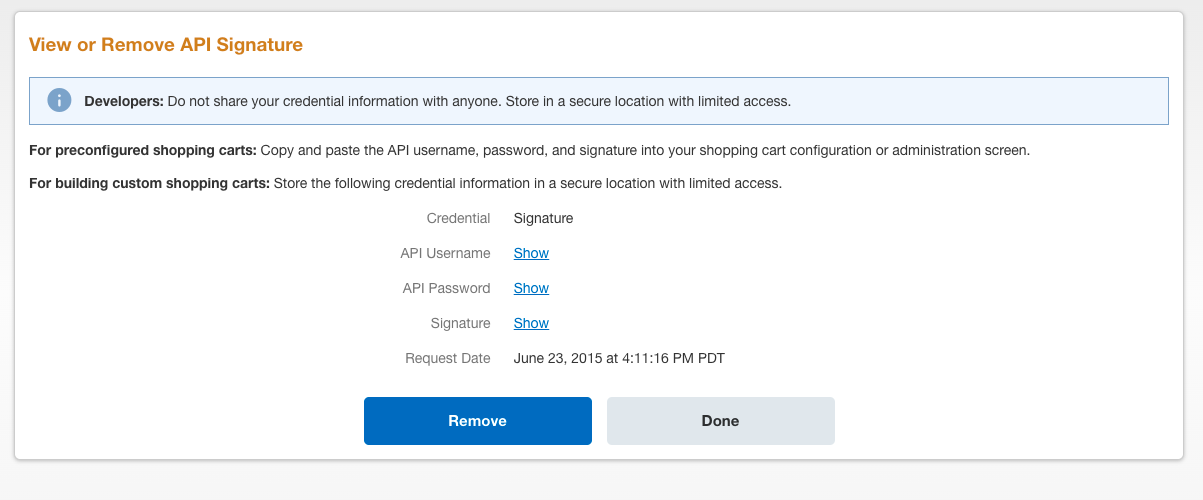Click the Done button

point(720,421)
